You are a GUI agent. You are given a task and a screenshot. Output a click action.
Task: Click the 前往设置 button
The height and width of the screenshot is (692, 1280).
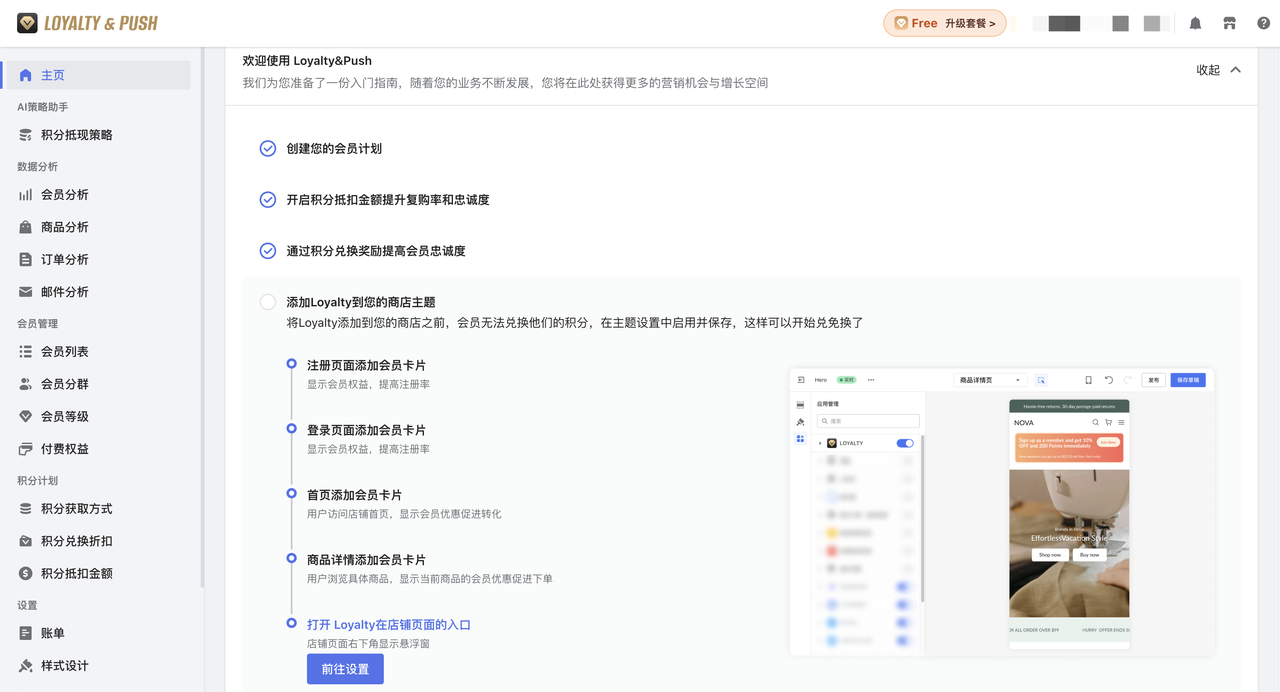click(x=345, y=669)
